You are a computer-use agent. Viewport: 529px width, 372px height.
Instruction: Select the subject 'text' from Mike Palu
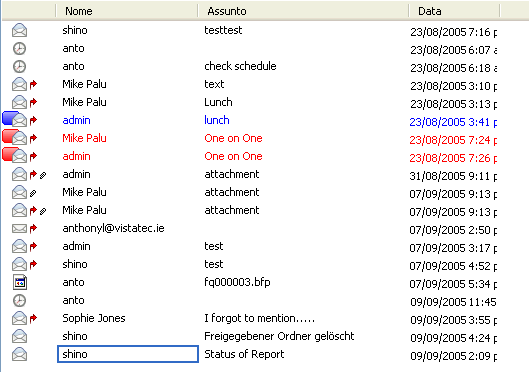click(214, 84)
